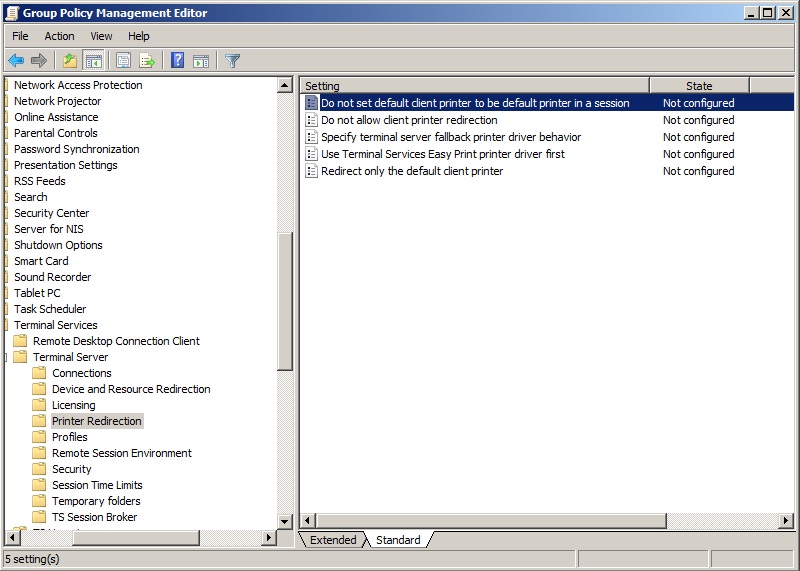This screenshot has width=800, height=571.
Task: Click the Connections folder icon
Action: pos(39,373)
